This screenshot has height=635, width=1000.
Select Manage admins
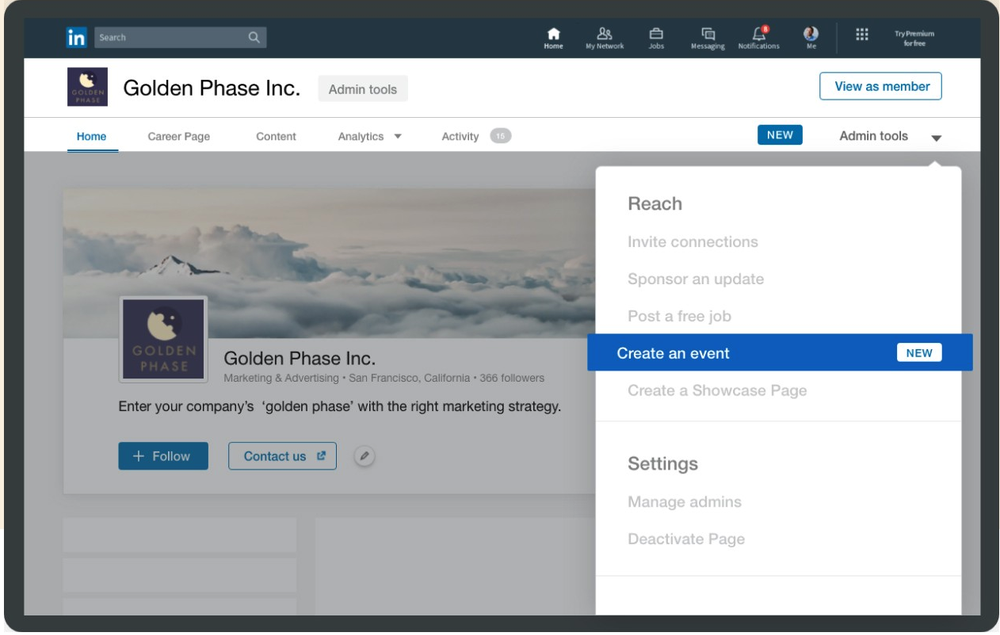click(x=684, y=502)
